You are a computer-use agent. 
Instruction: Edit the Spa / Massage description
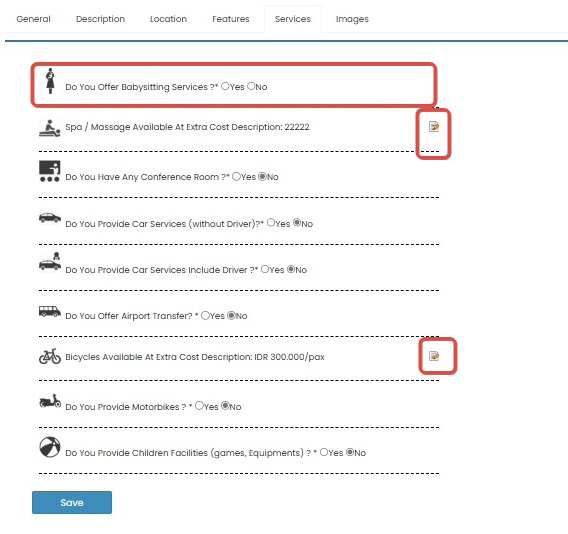[x=434, y=126]
